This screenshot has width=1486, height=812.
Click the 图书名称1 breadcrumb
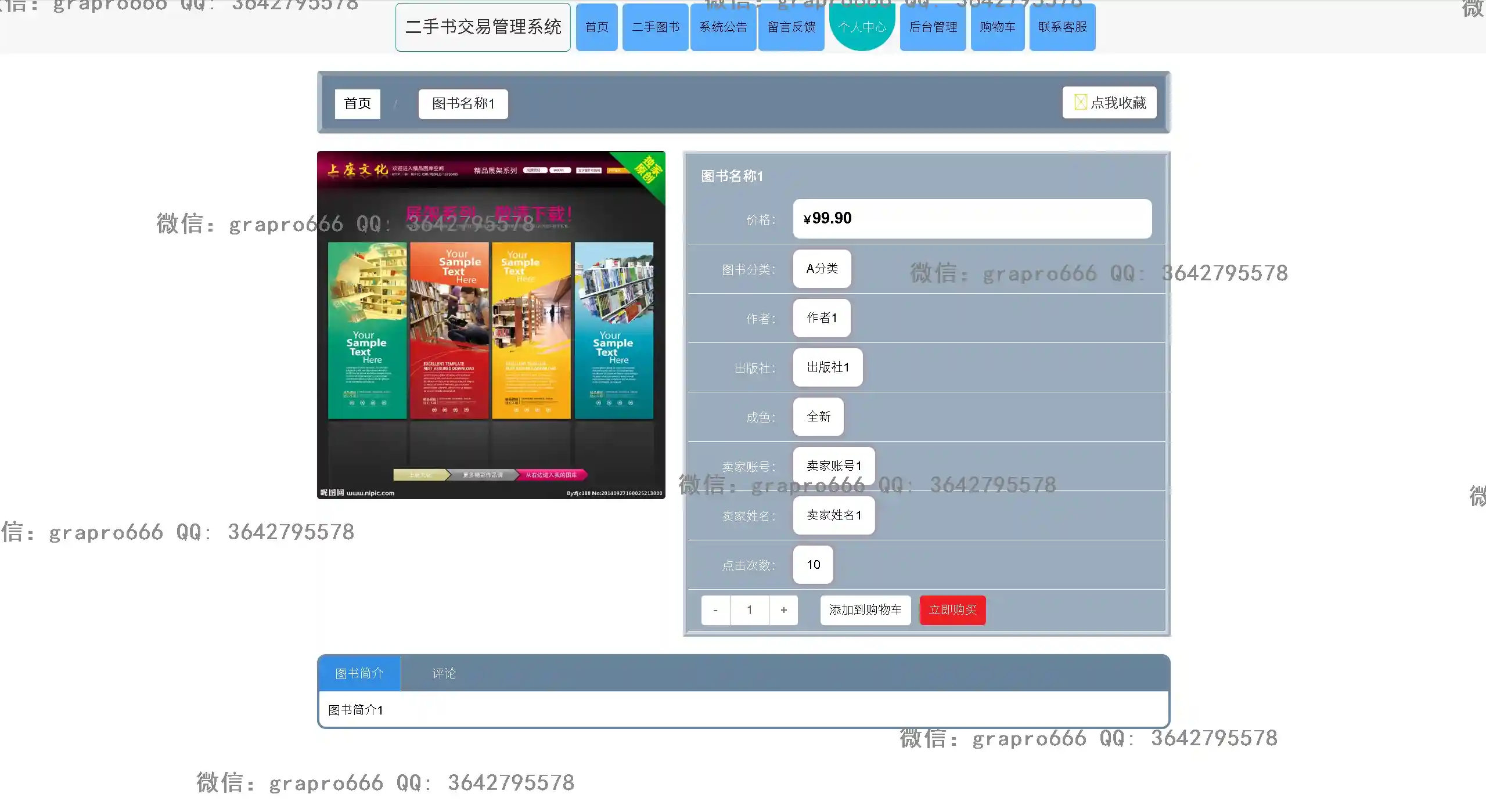click(x=463, y=103)
